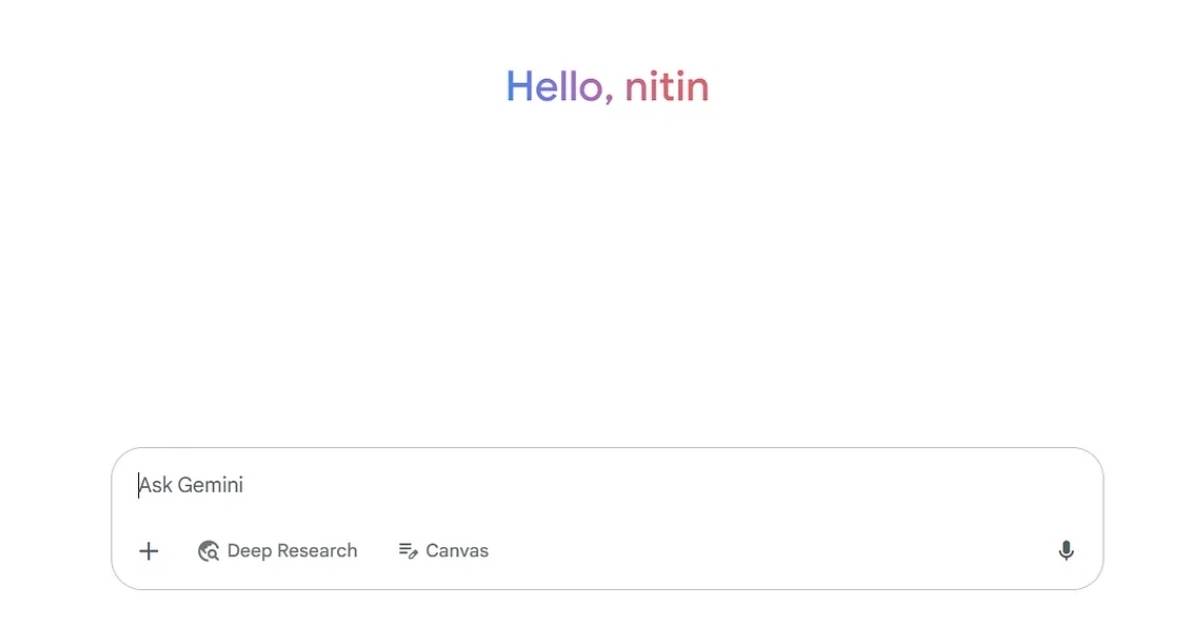Viewport: 1200px width, 628px height.
Task: Open the upload menu via plus button
Action: [149, 551]
